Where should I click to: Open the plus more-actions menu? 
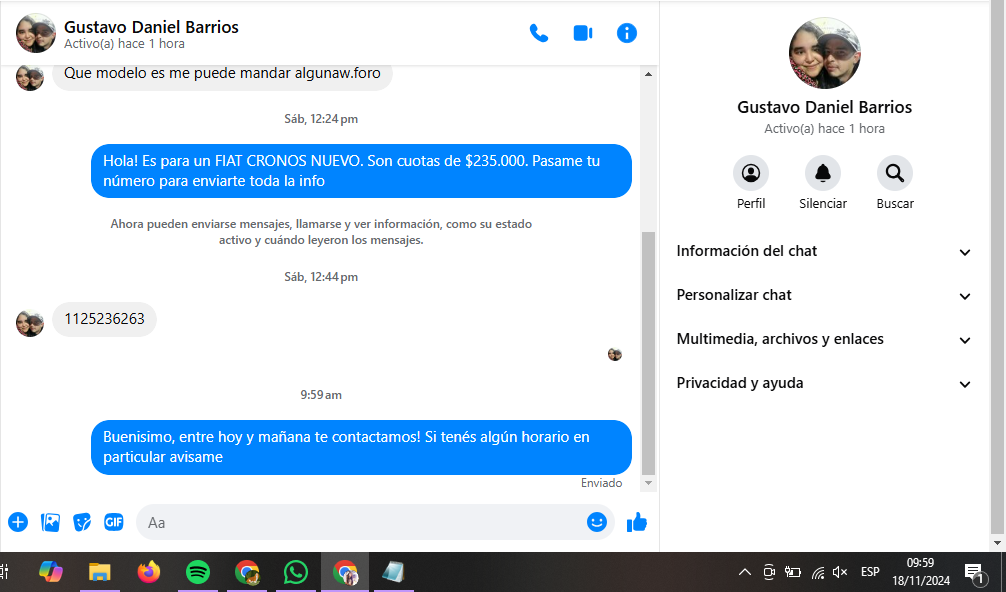coord(18,522)
